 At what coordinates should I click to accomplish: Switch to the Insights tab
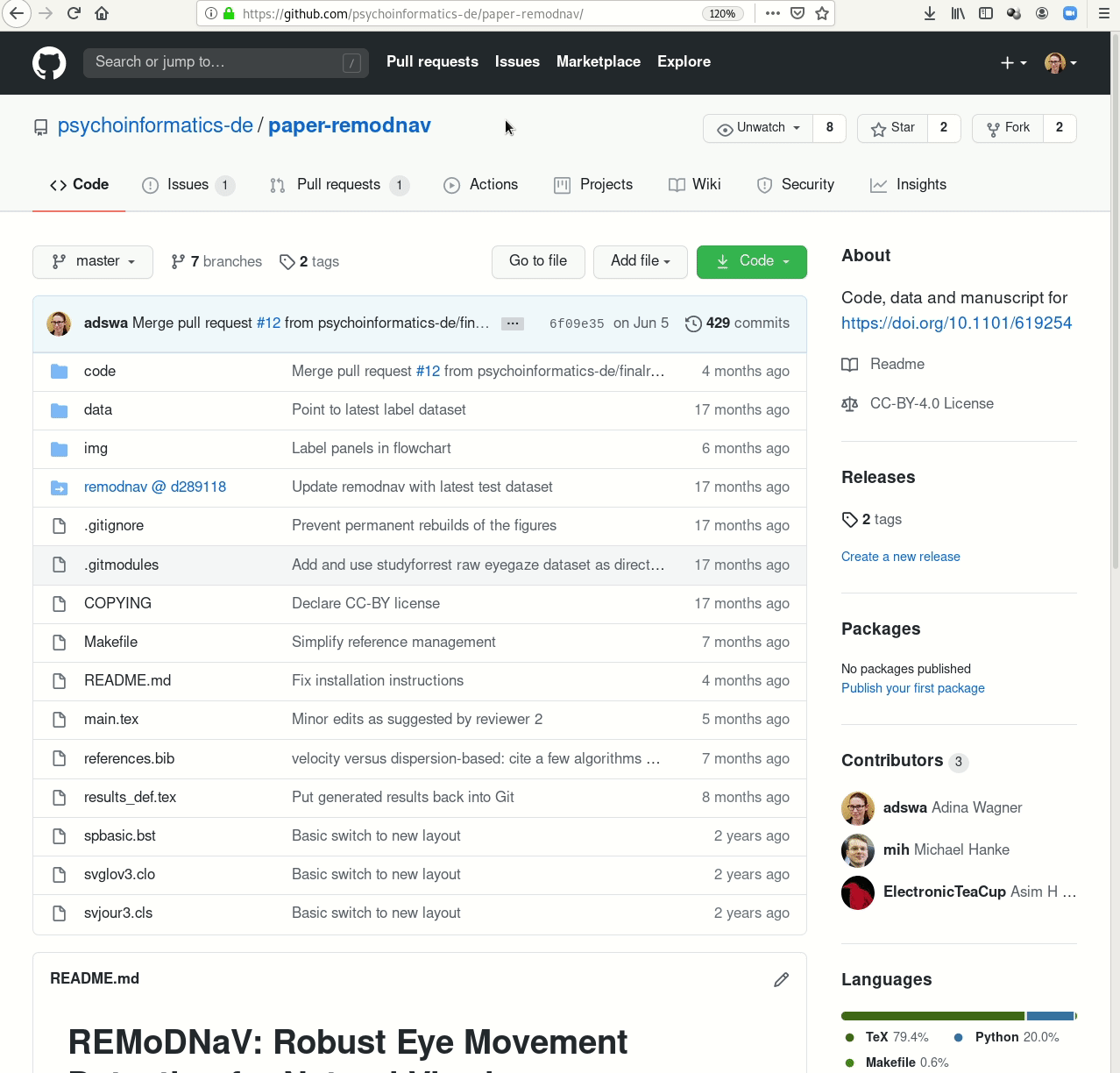[x=908, y=185]
